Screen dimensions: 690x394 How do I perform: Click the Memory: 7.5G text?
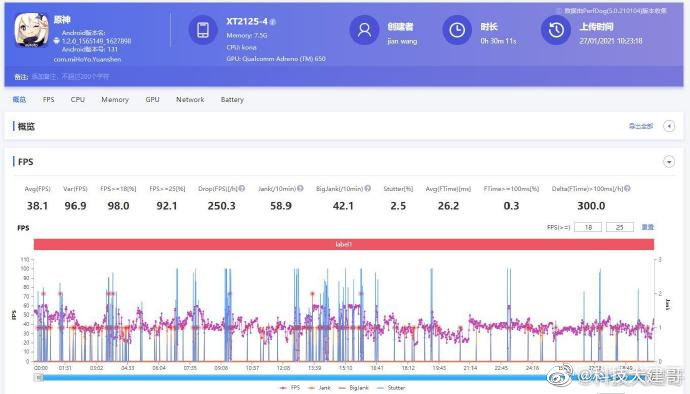[247, 35]
